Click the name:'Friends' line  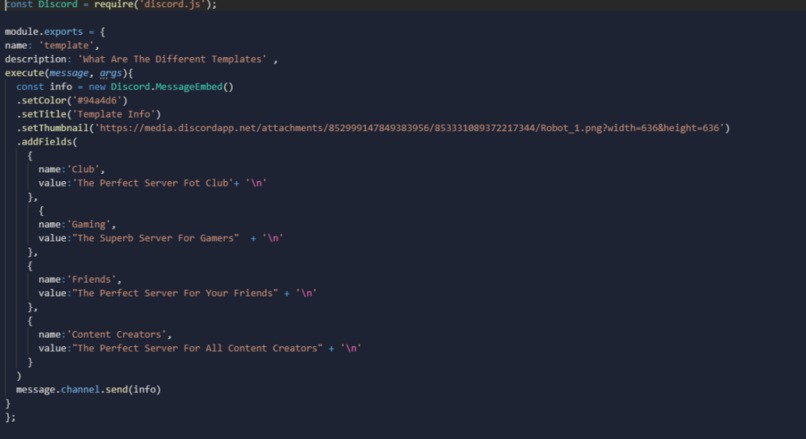[x=80, y=279]
